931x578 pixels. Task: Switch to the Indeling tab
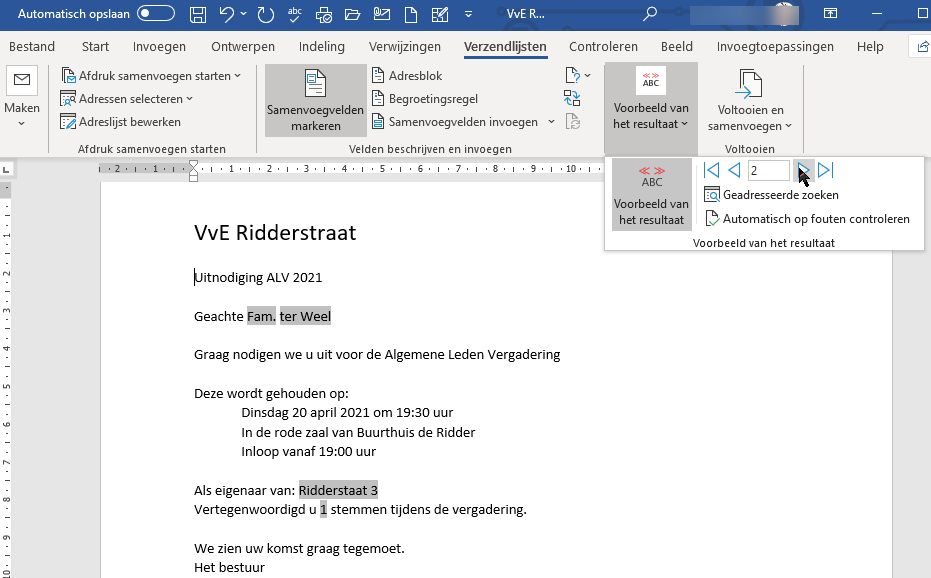click(321, 46)
